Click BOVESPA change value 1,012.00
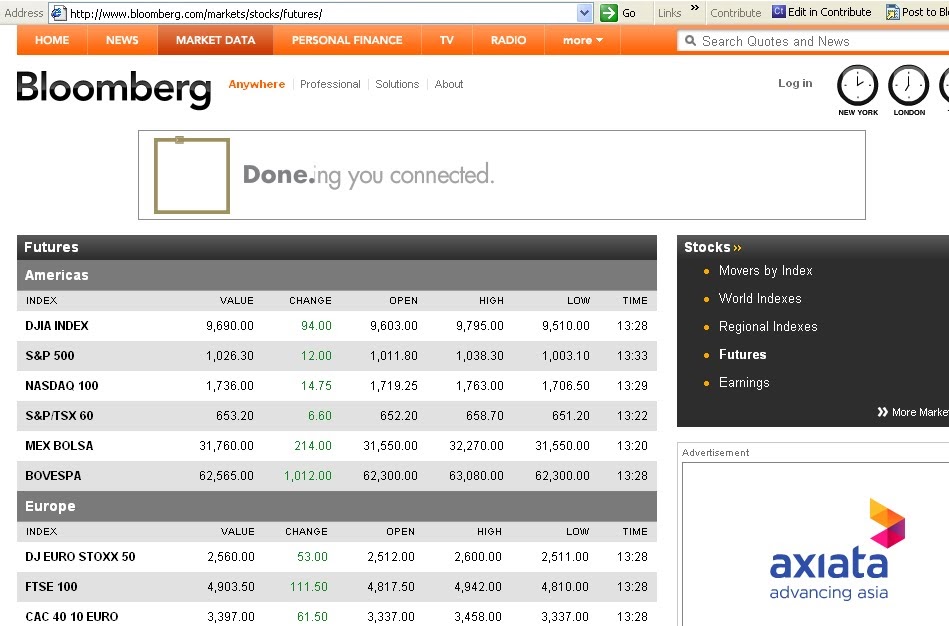This screenshot has height=626, width=949. (x=307, y=476)
